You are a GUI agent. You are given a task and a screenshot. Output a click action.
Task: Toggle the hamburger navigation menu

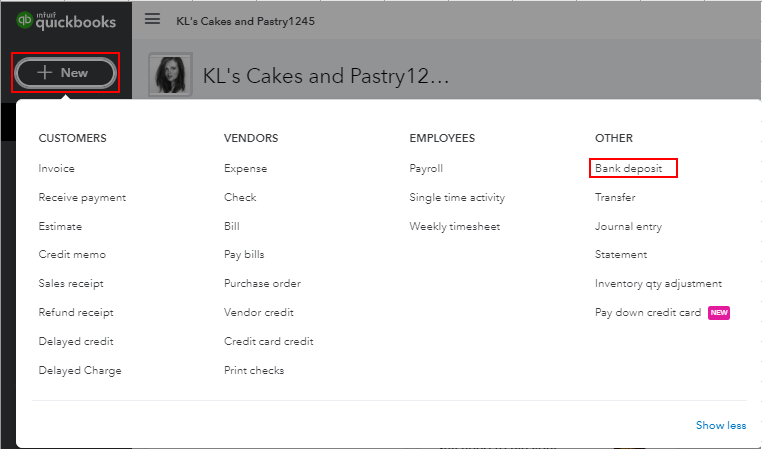[x=152, y=19]
